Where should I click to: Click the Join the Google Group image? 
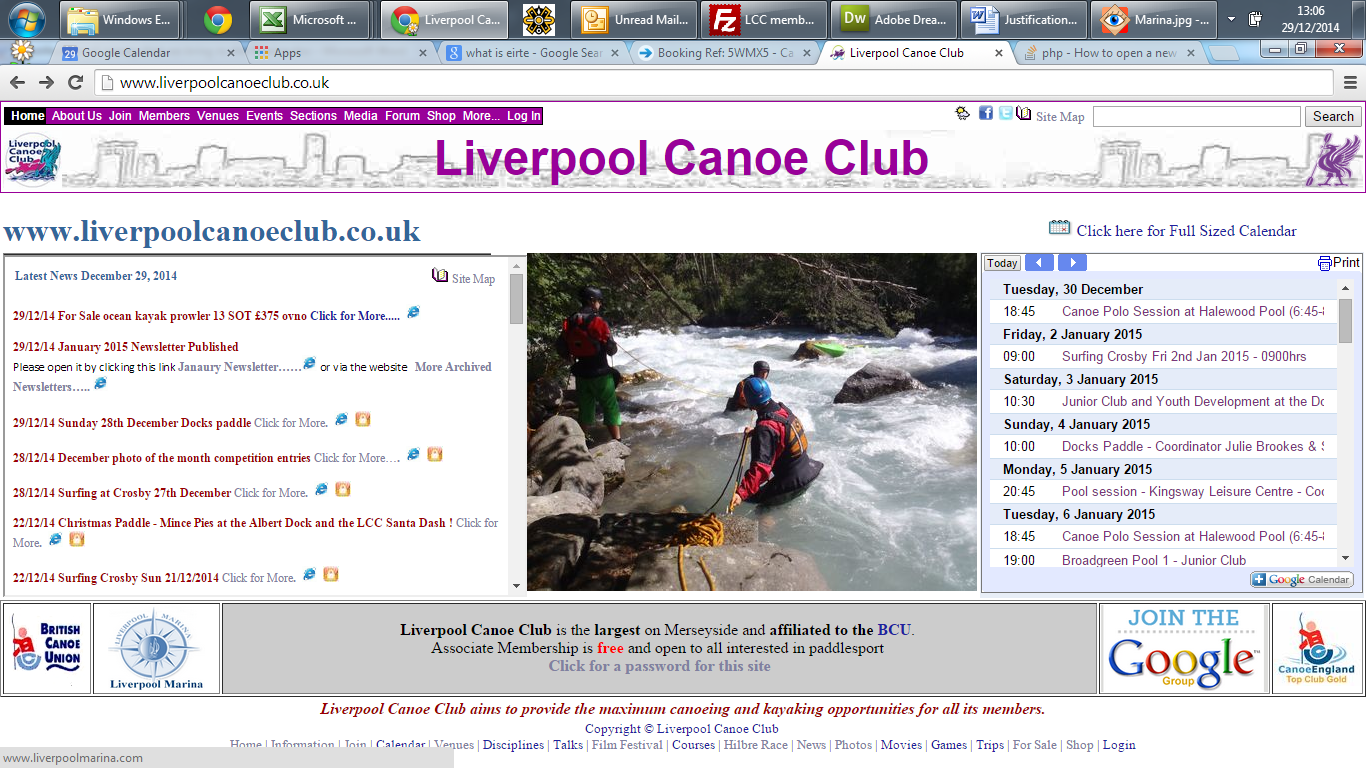[1184, 648]
